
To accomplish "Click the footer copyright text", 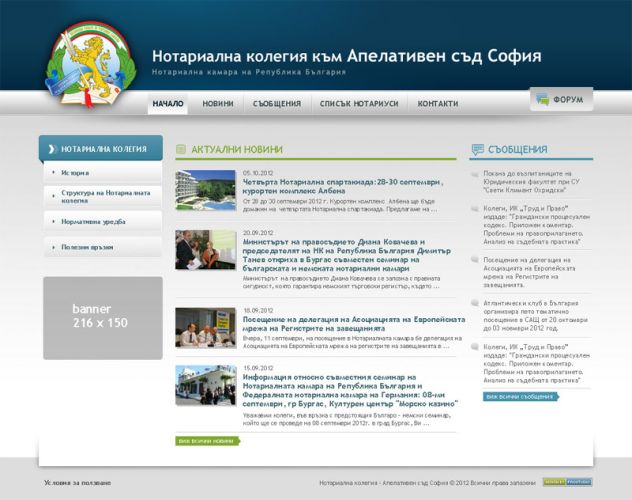I will click(427, 483).
